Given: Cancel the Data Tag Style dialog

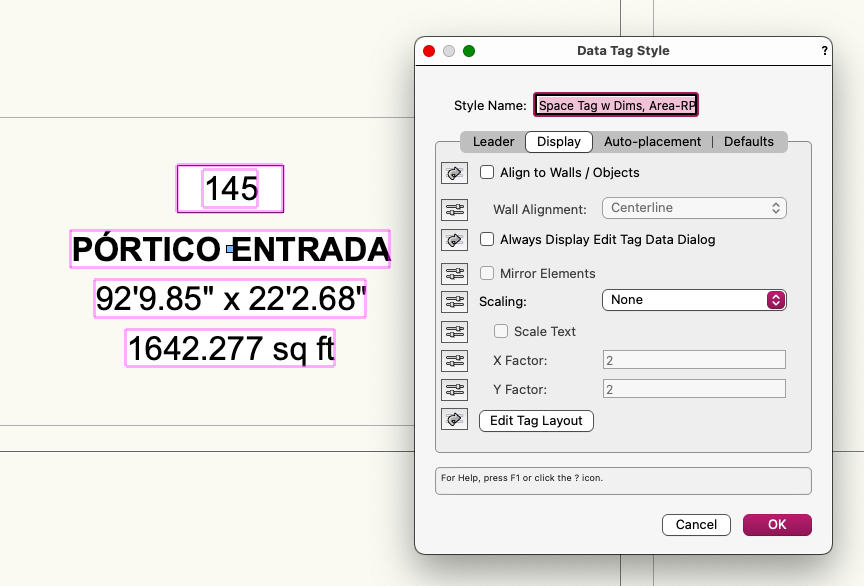Looking at the screenshot, I should point(696,525).
